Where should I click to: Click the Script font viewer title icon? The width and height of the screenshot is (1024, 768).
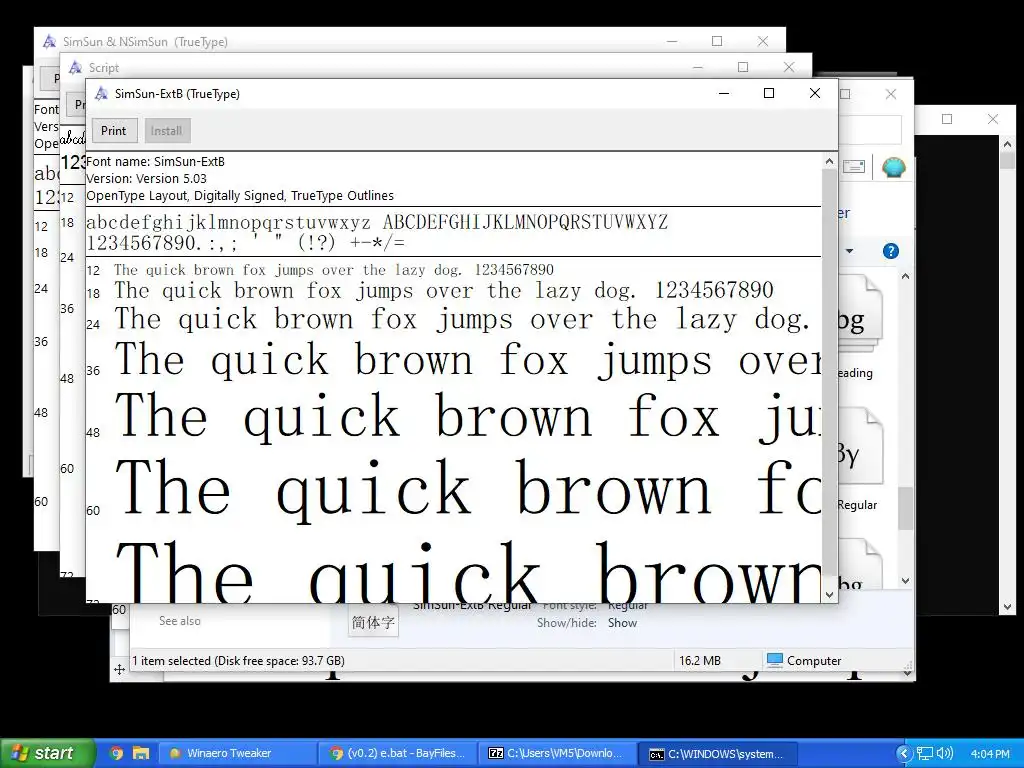click(75, 67)
